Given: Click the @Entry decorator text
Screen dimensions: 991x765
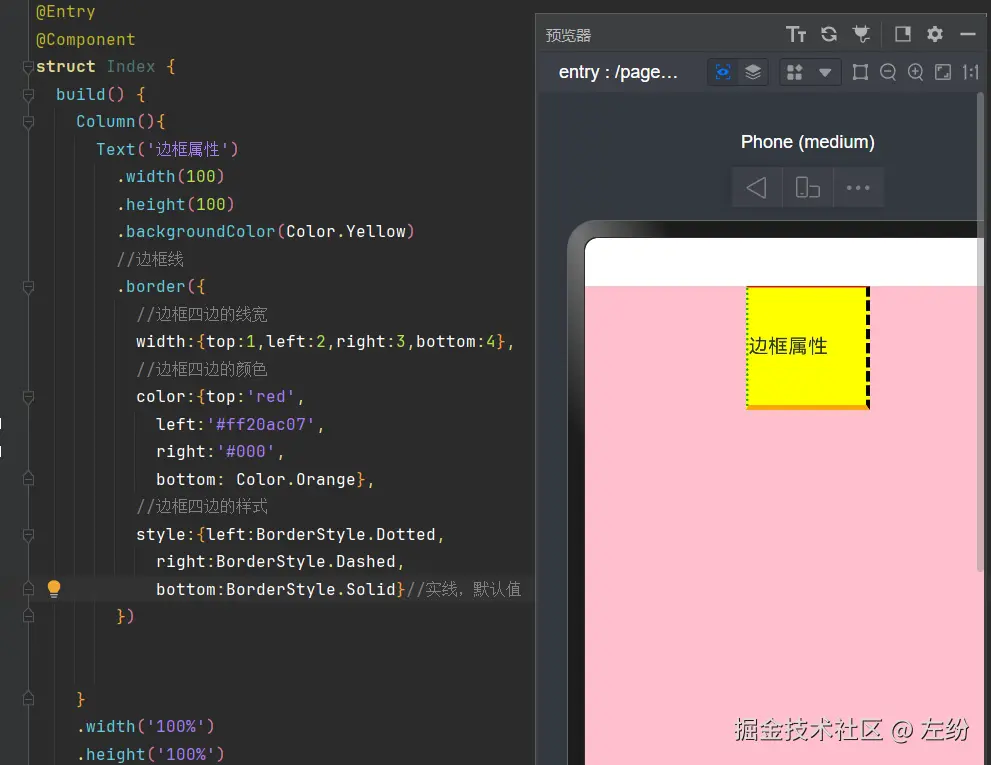Looking at the screenshot, I should tap(66, 12).
